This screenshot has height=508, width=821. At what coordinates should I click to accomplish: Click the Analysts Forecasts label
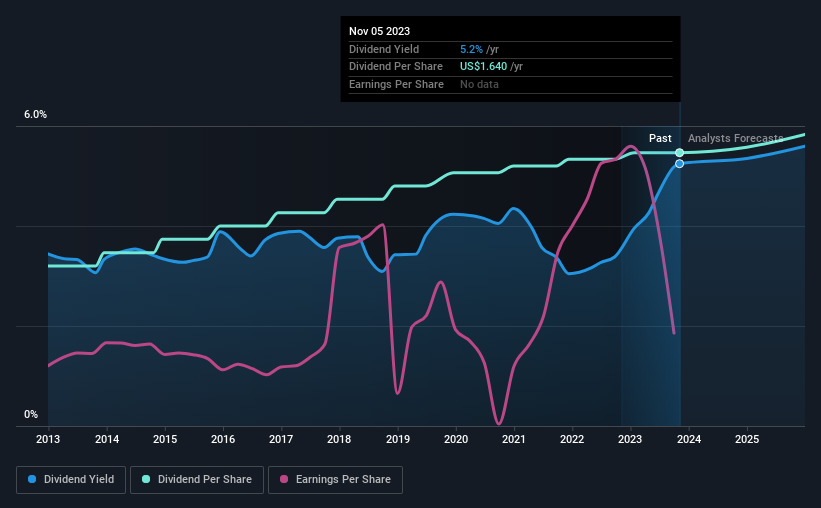(x=736, y=138)
